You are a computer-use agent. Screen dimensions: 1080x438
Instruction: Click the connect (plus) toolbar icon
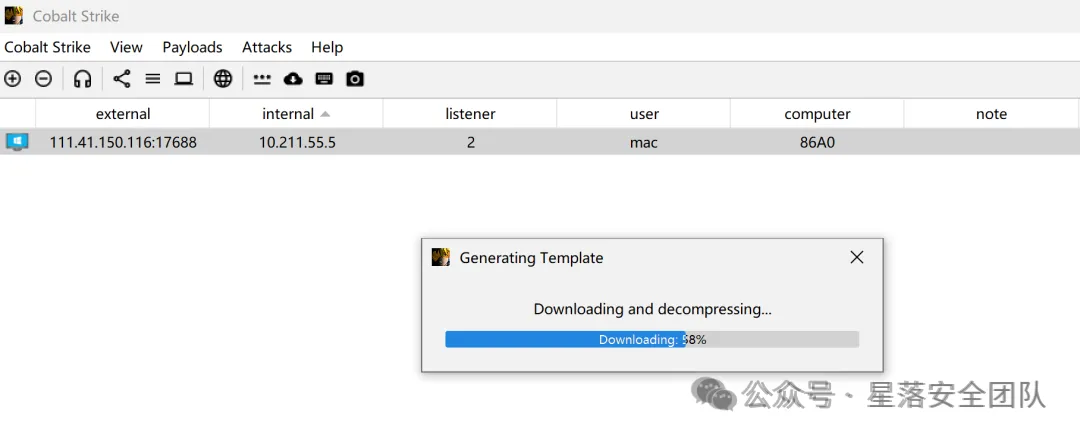(x=13, y=79)
